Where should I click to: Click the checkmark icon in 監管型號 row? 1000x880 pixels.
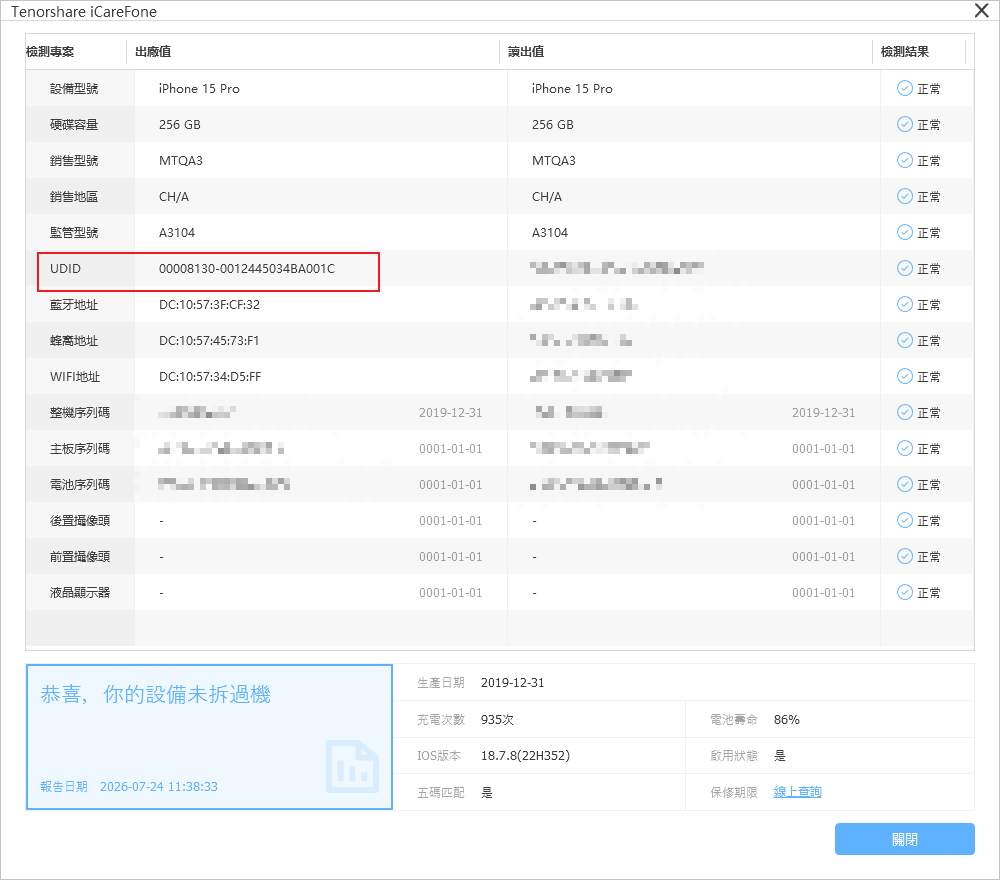[904, 233]
